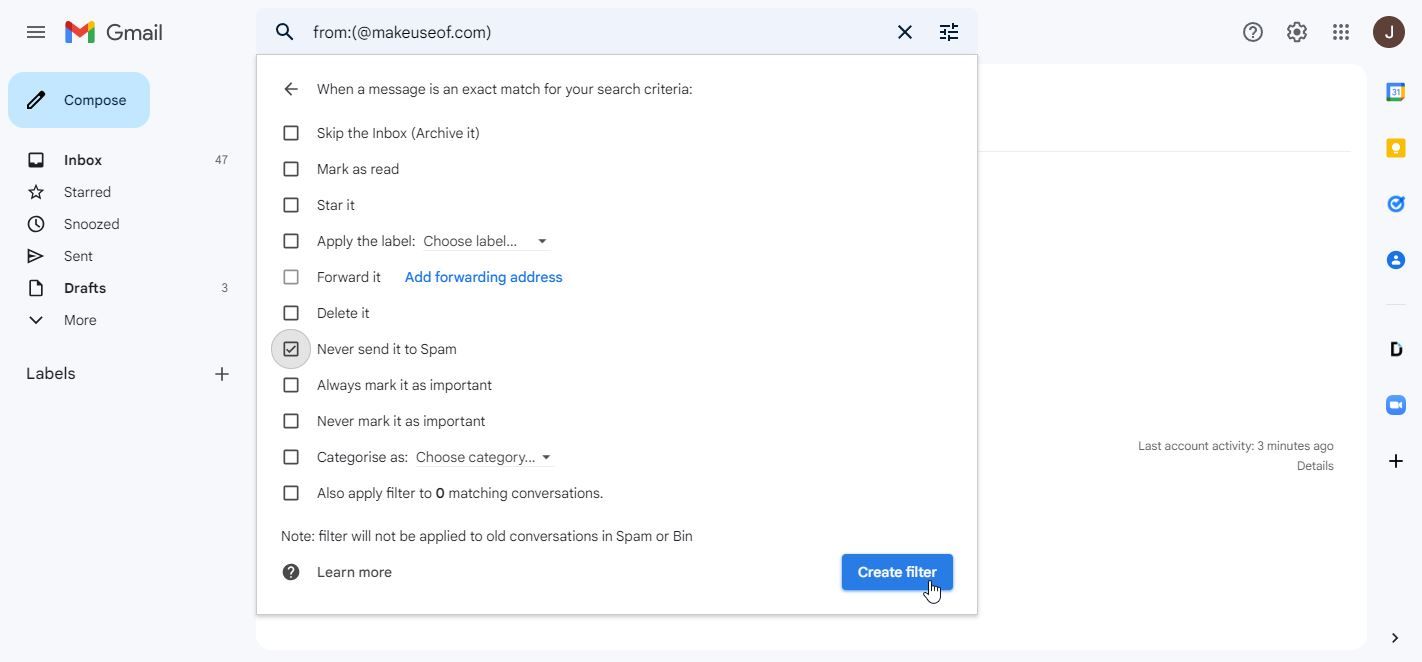Screen dimensions: 1422x662
Task: Open the Choose category dropdown
Action: [484, 457]
